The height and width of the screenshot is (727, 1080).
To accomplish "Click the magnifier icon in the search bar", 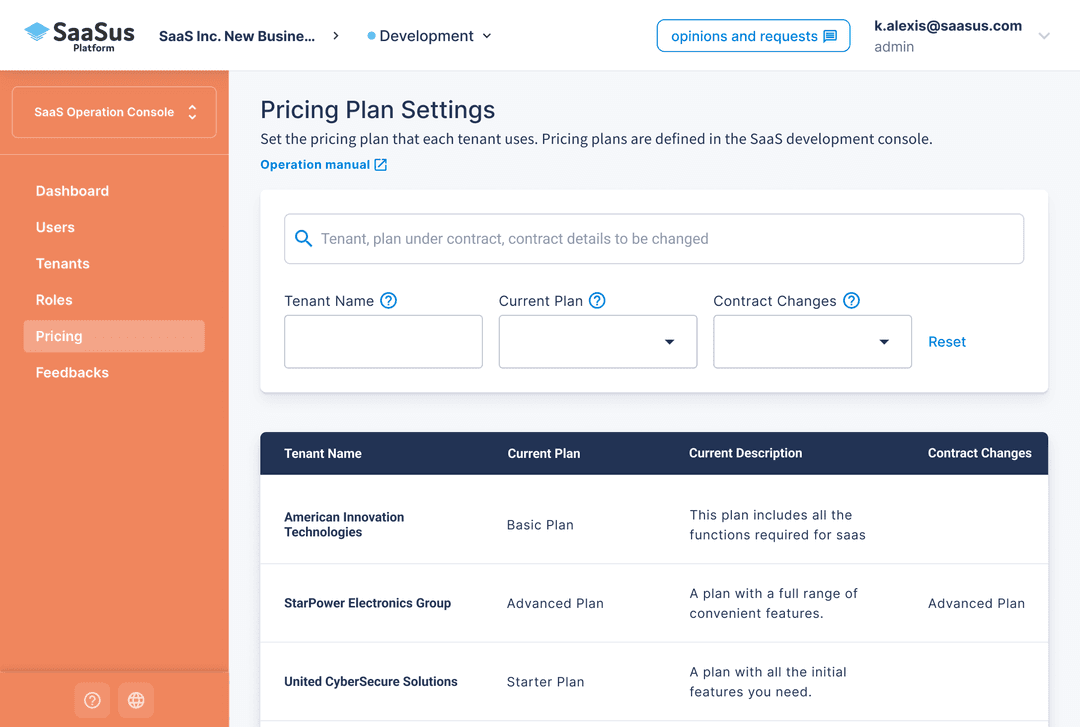I will click(303, 238).
